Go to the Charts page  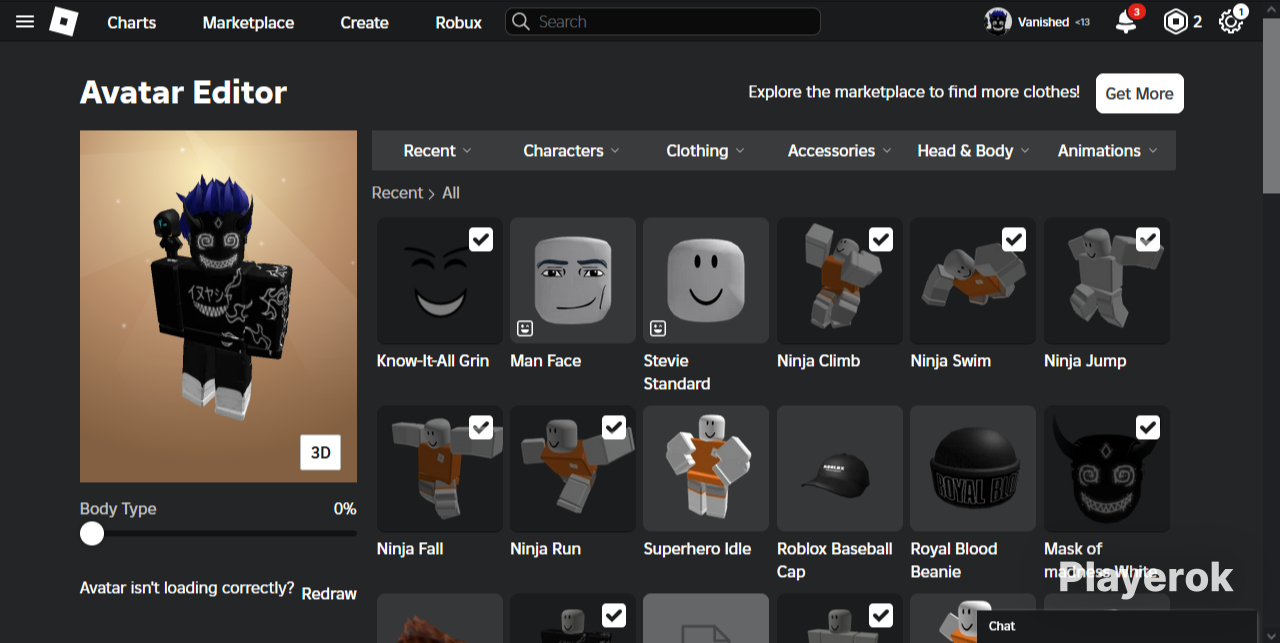pos(132,22)
